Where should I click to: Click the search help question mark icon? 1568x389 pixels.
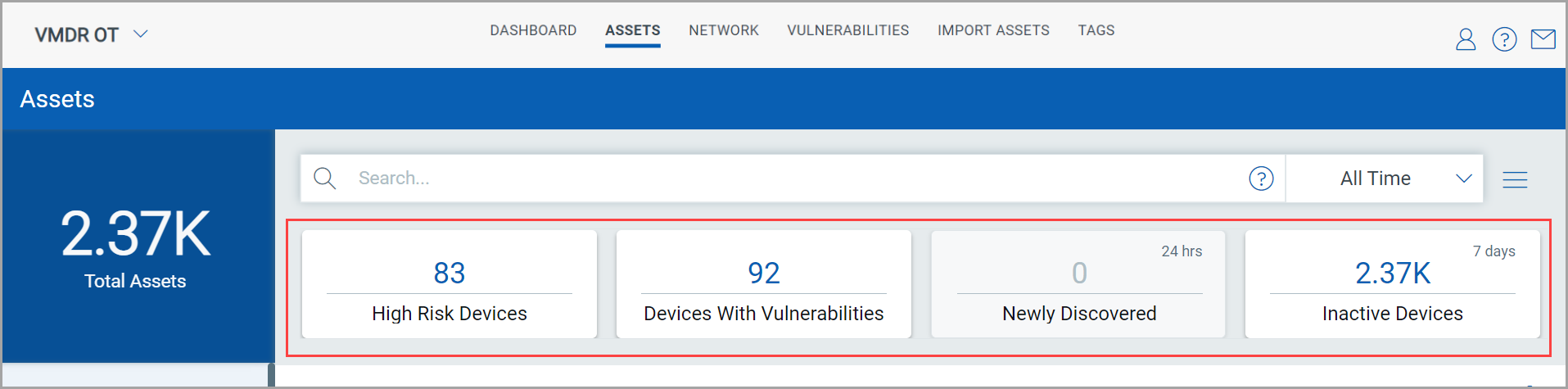pyautogui.click(x=1261, y=179)
